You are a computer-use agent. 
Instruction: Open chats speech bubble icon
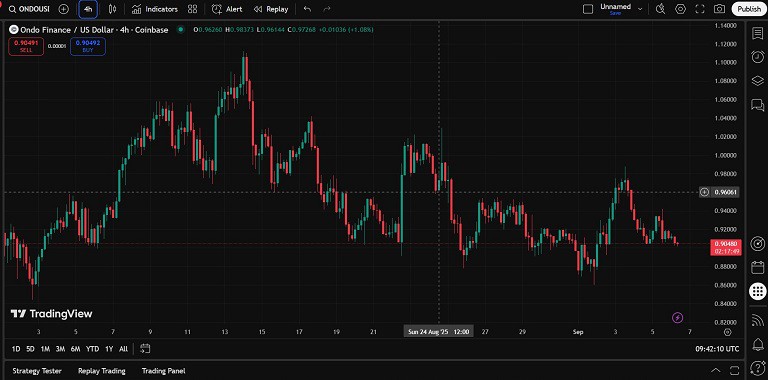(x=757, y=104)
